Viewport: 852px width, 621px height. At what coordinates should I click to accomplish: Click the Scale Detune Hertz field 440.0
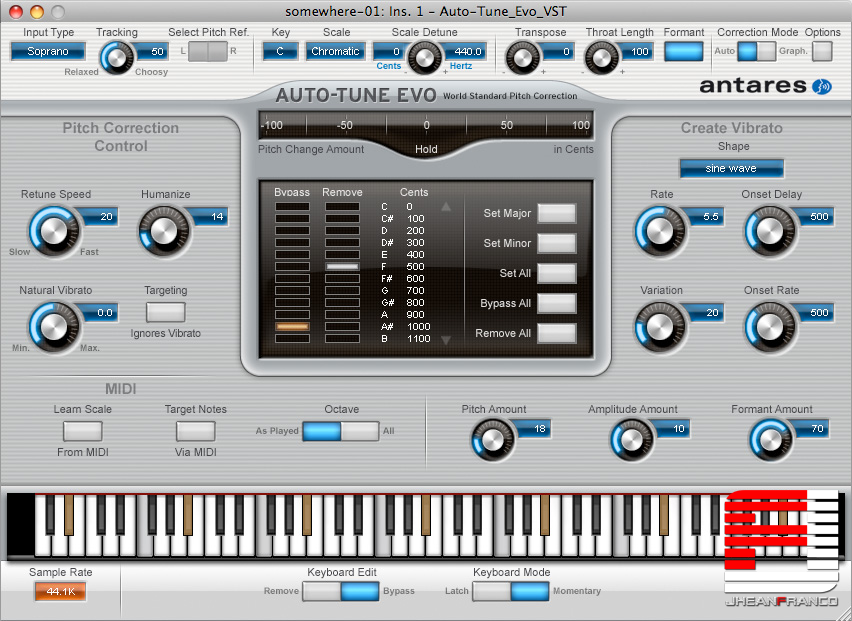tap(466, 52)
